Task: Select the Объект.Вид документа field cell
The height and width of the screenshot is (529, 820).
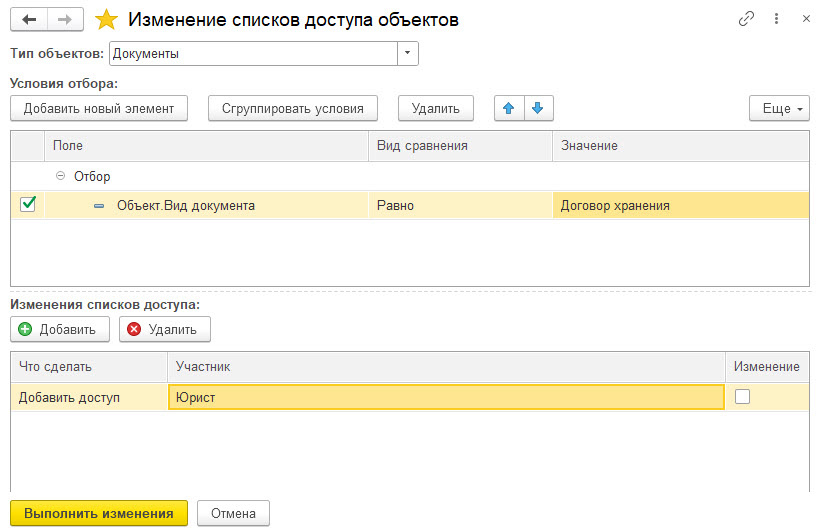Action: [207, 205]
